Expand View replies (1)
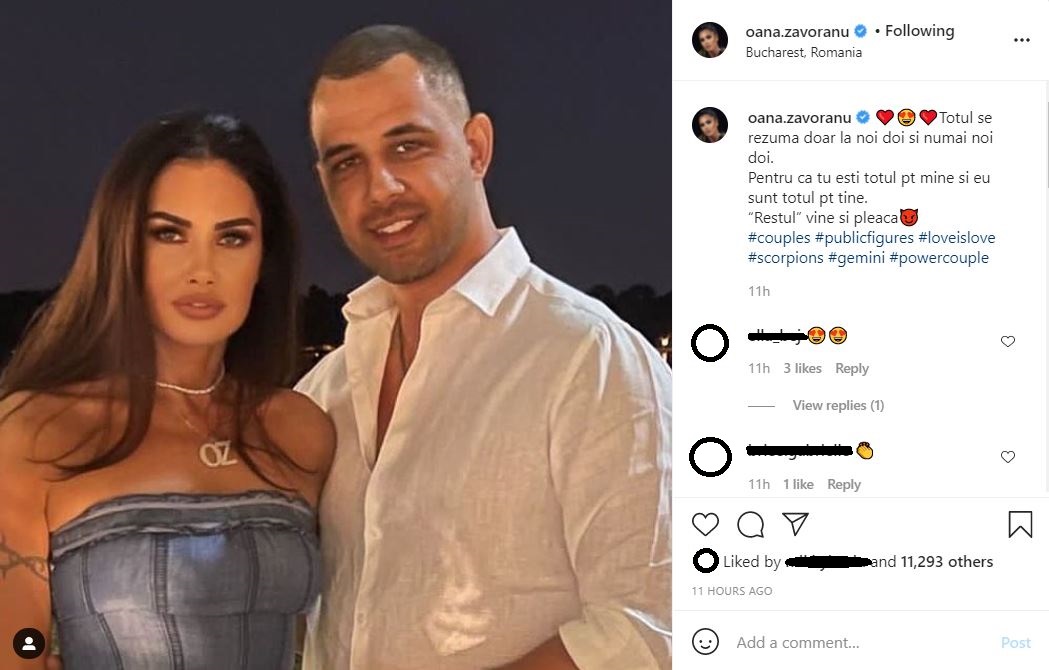 point(838,405)
